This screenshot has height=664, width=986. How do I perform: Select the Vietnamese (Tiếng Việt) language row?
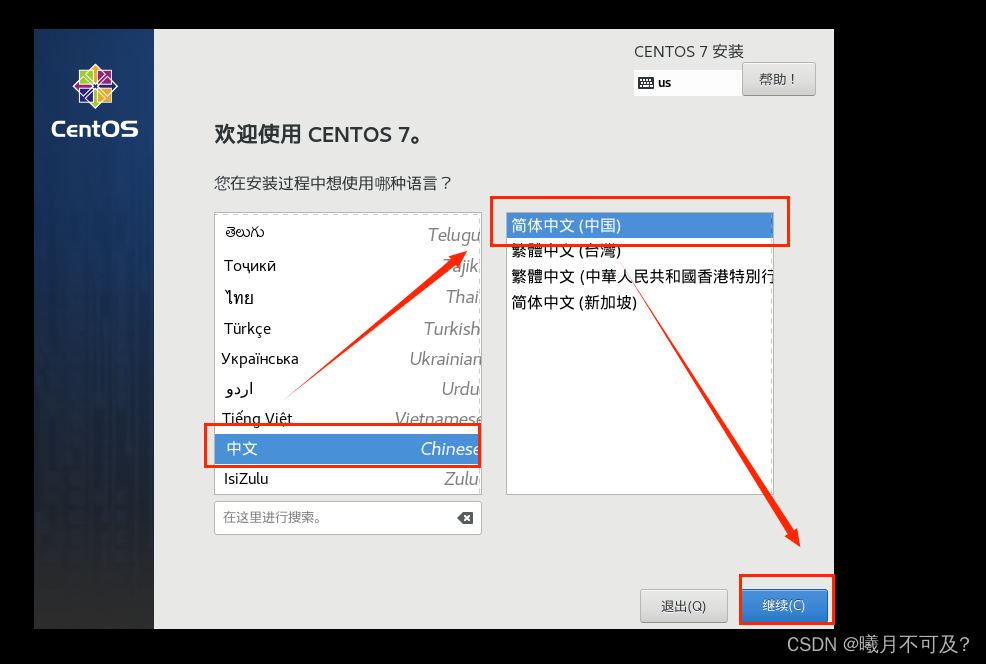(x=348, y=418)
